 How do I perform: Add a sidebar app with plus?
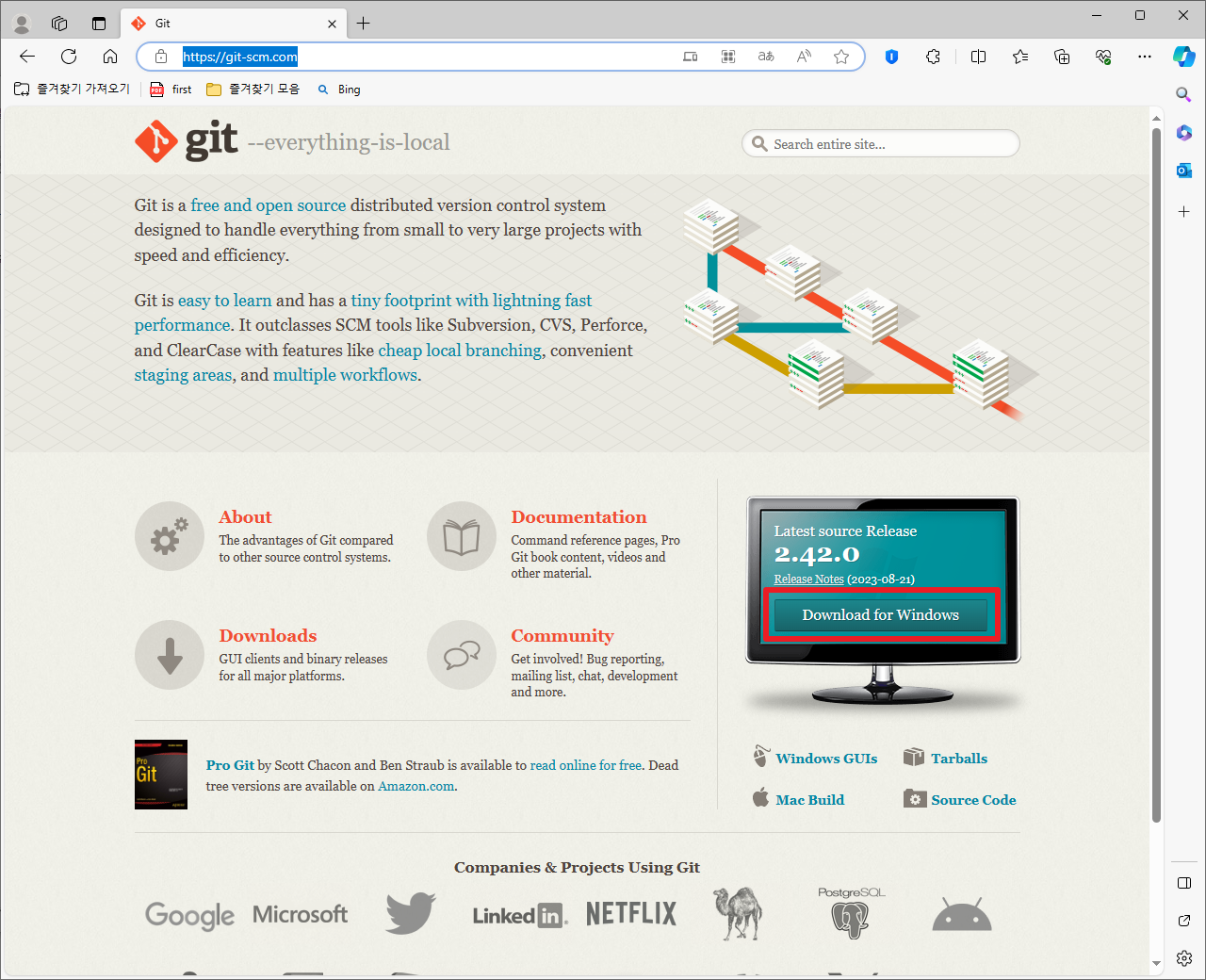[x=1184, y=212]
